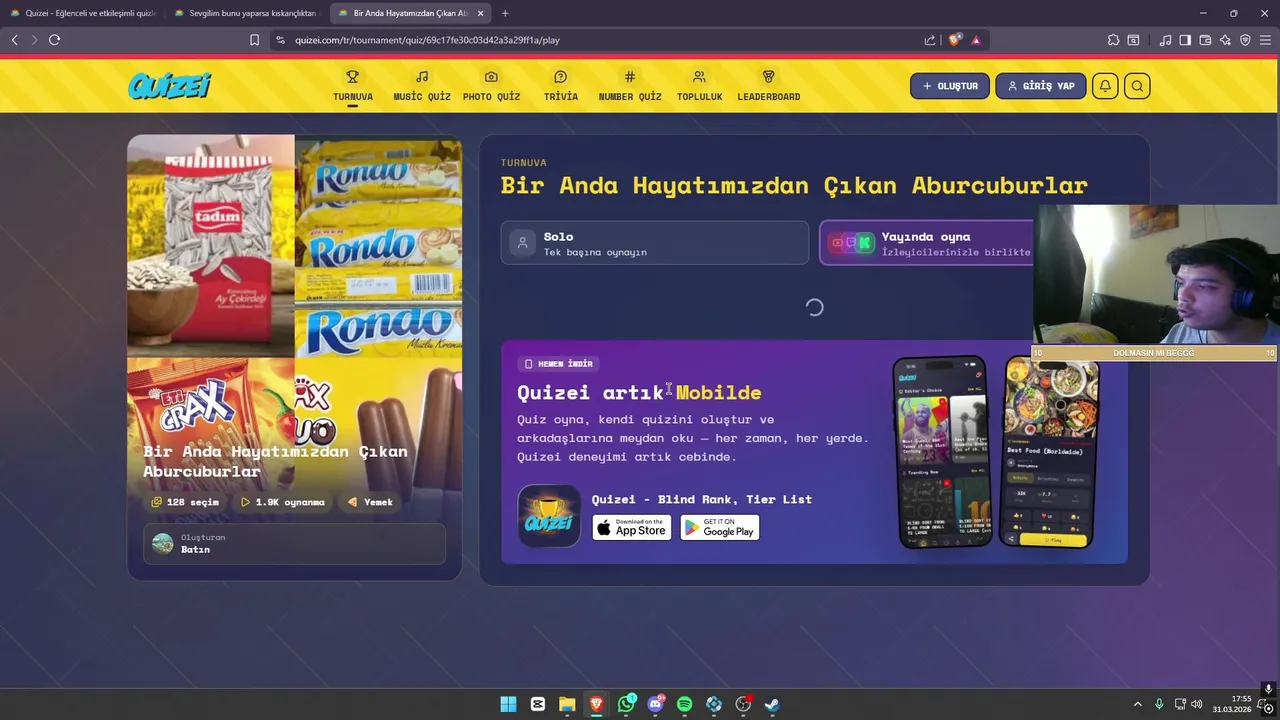Viewport: 1280px width, 720px height.
Task: Click the Oluştur button
Action: (950, 86)
